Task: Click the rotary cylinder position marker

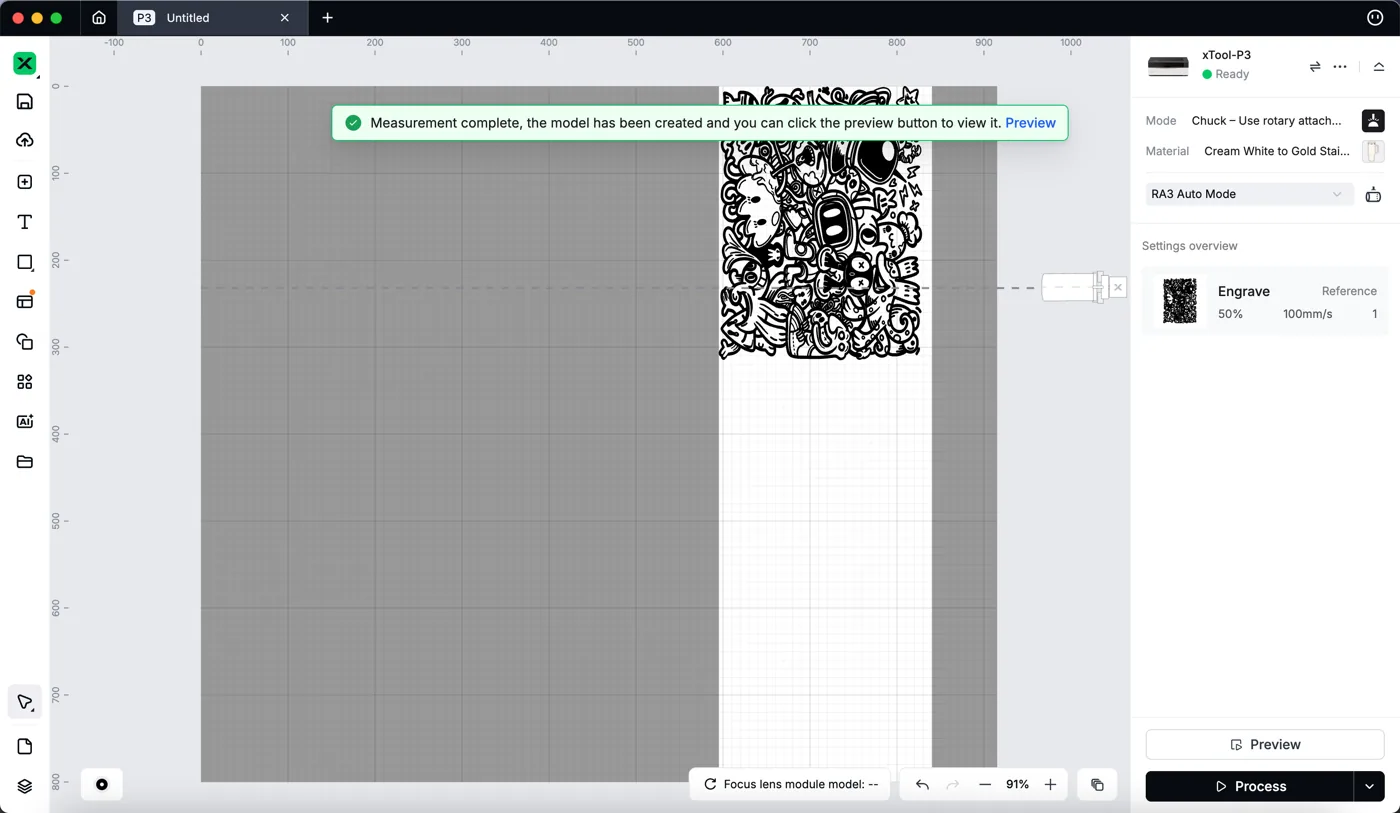Action: point(1074,287)
